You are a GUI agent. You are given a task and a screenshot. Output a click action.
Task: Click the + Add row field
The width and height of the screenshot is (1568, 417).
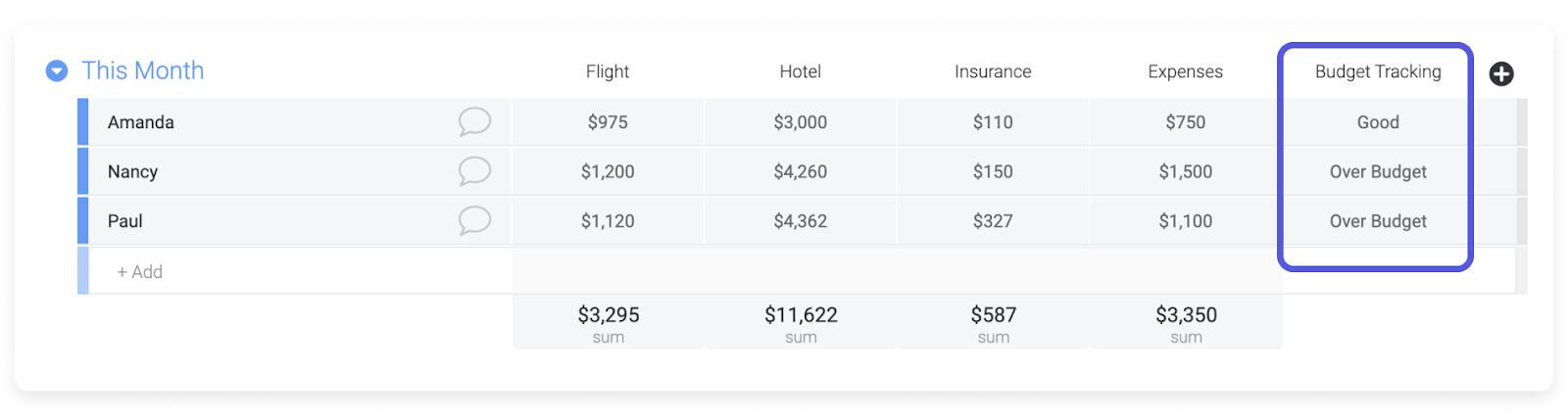click(x=300, y=271)
